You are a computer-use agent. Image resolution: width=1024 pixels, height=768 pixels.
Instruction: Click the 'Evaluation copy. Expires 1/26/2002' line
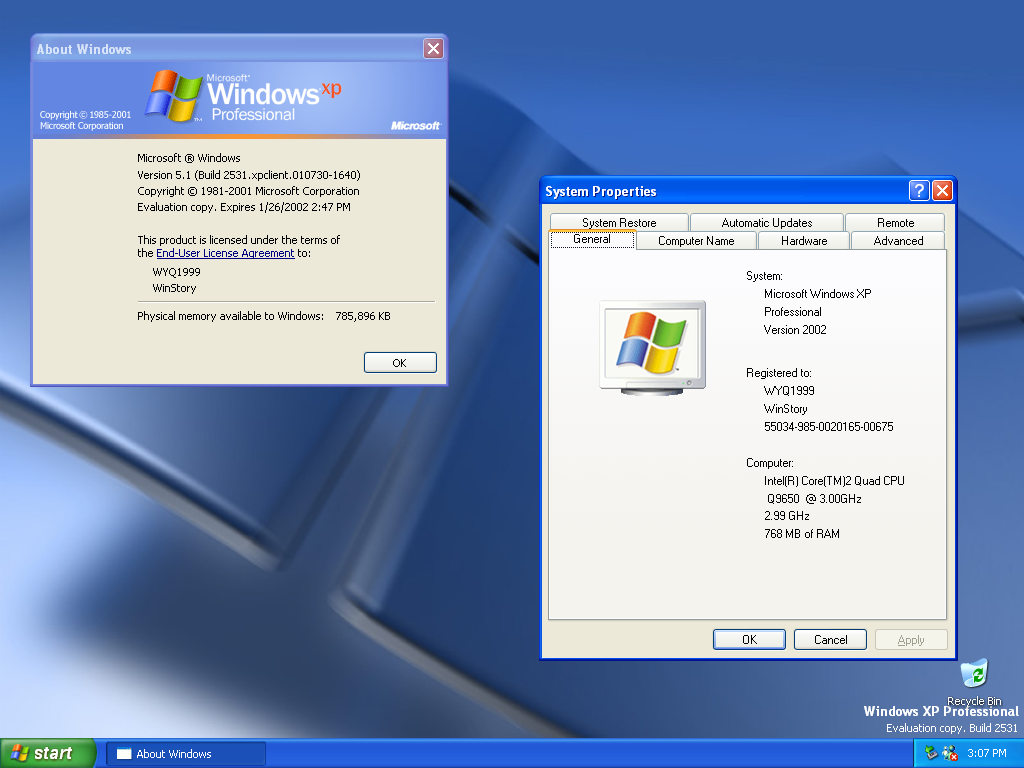pos(244,207)
